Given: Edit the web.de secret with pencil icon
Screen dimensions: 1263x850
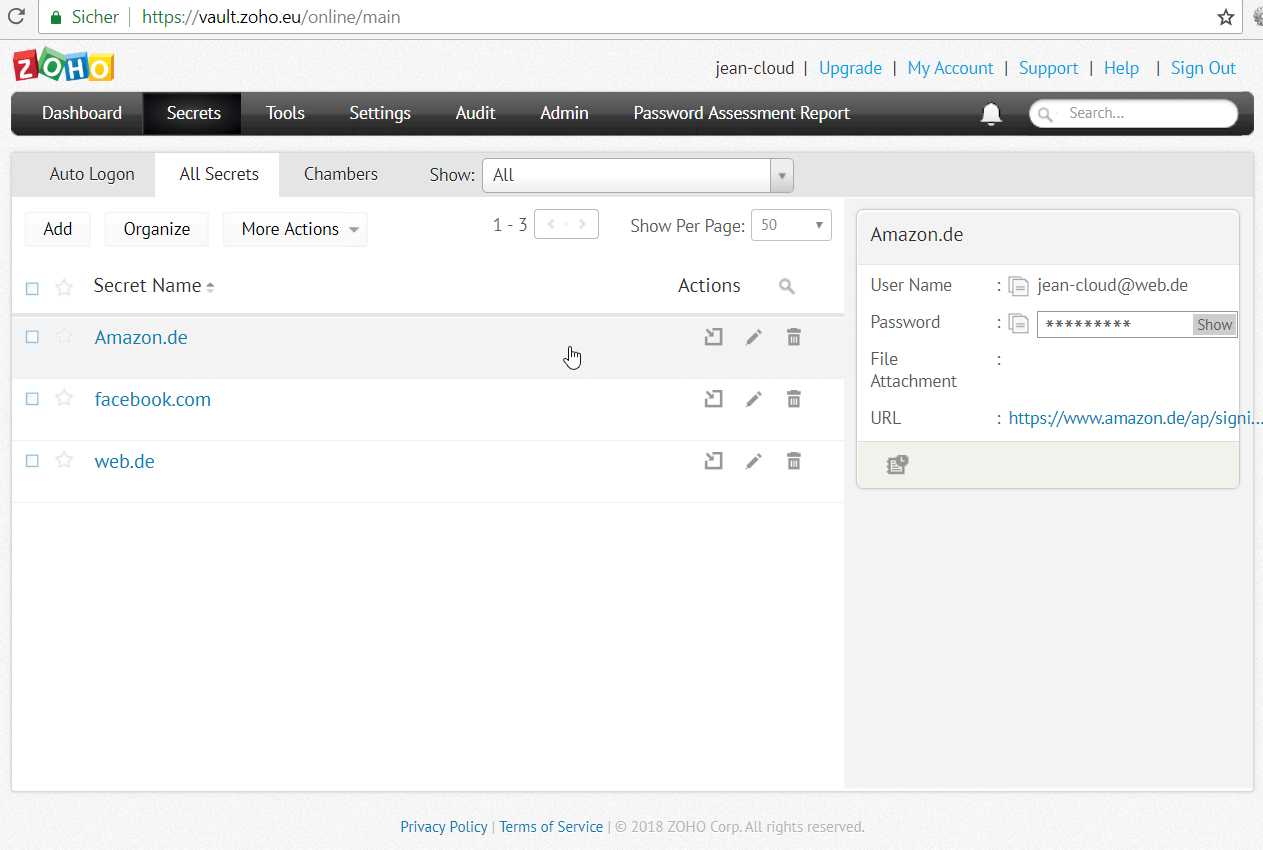Looking at the screenshot, I should tap(753, 461).
